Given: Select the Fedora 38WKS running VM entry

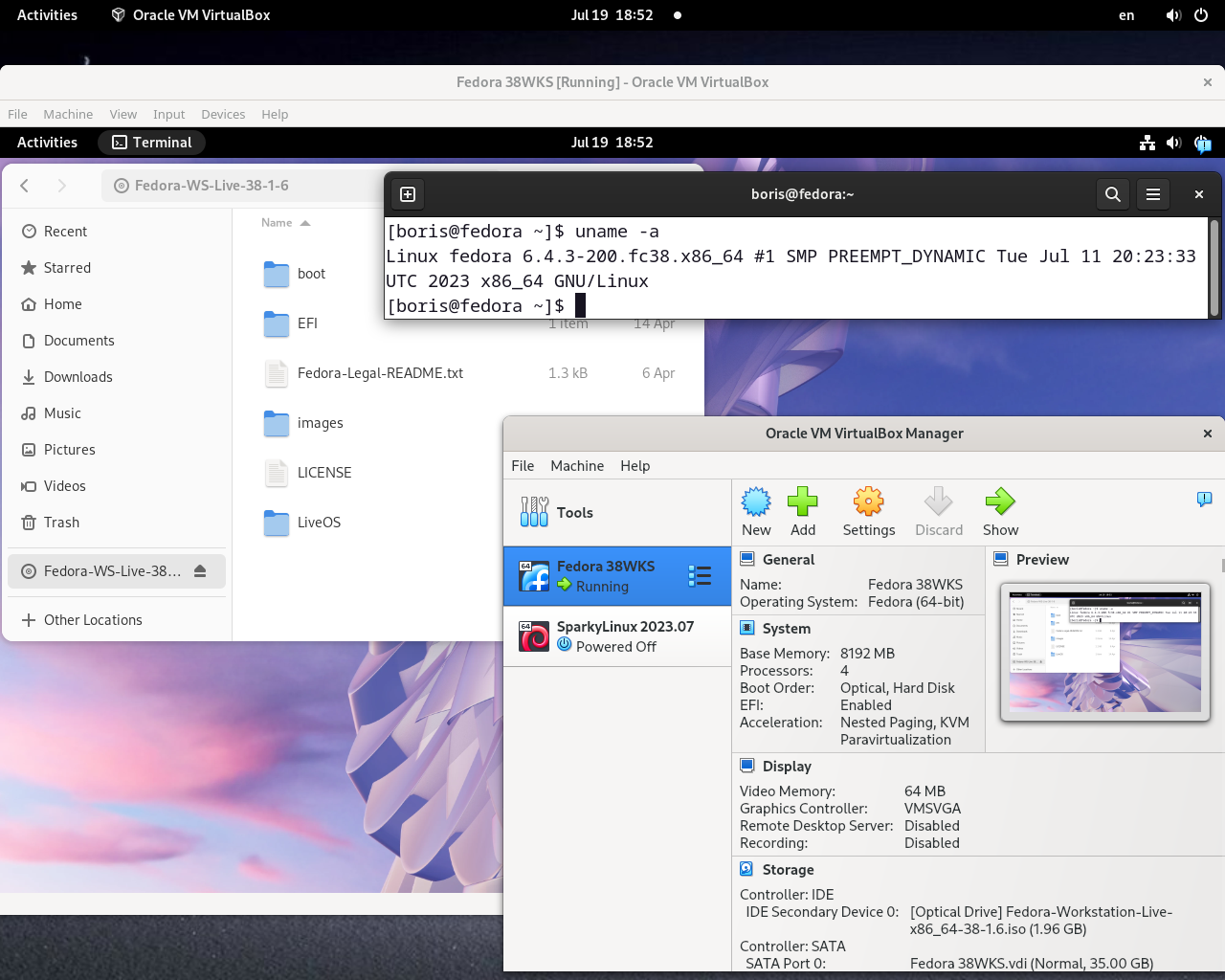Looking at the screenshot, I should pyautogui.click(x=617, y=575).
